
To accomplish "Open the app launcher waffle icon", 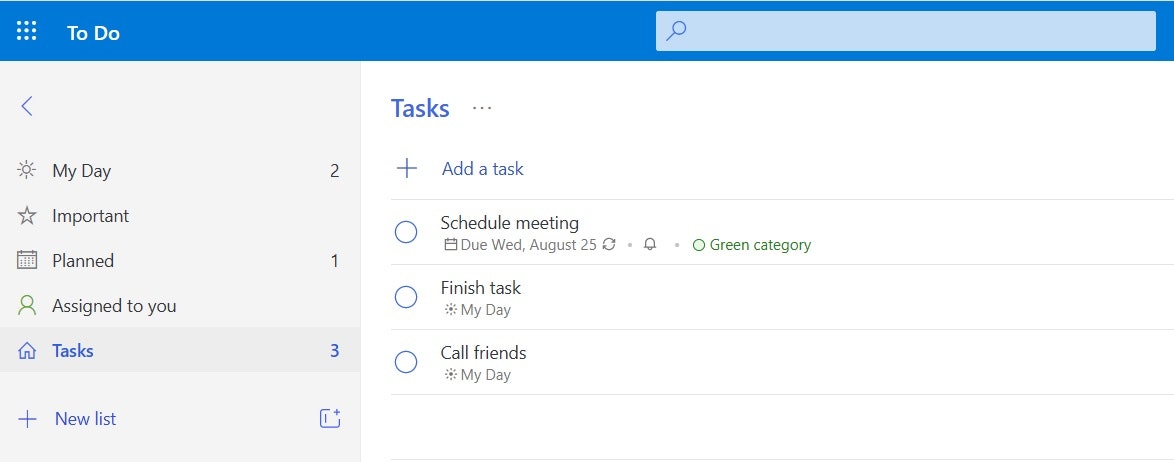I will click(x=27, y=31).
